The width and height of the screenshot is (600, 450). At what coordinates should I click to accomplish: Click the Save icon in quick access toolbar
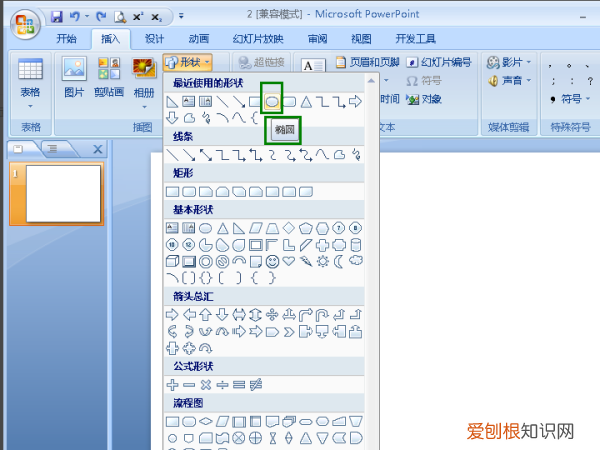pyautogui.click(x=56, y=17)
